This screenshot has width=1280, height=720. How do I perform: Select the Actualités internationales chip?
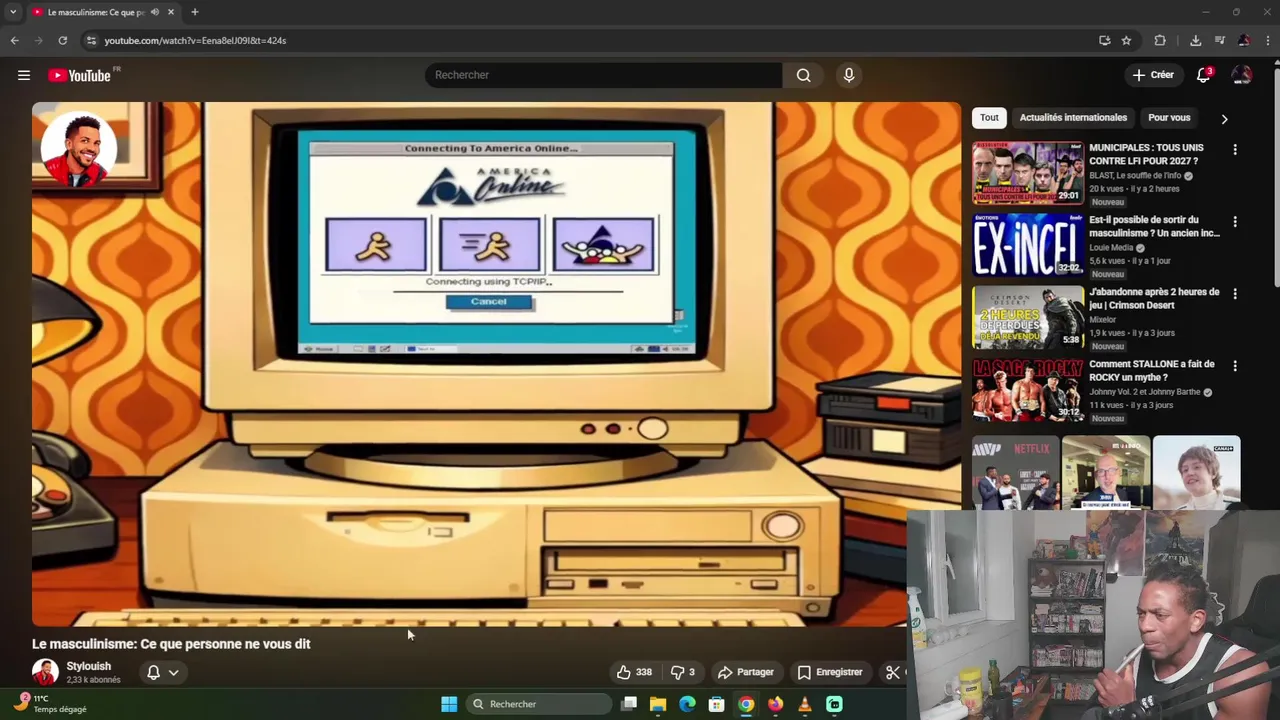point(1073,118)
